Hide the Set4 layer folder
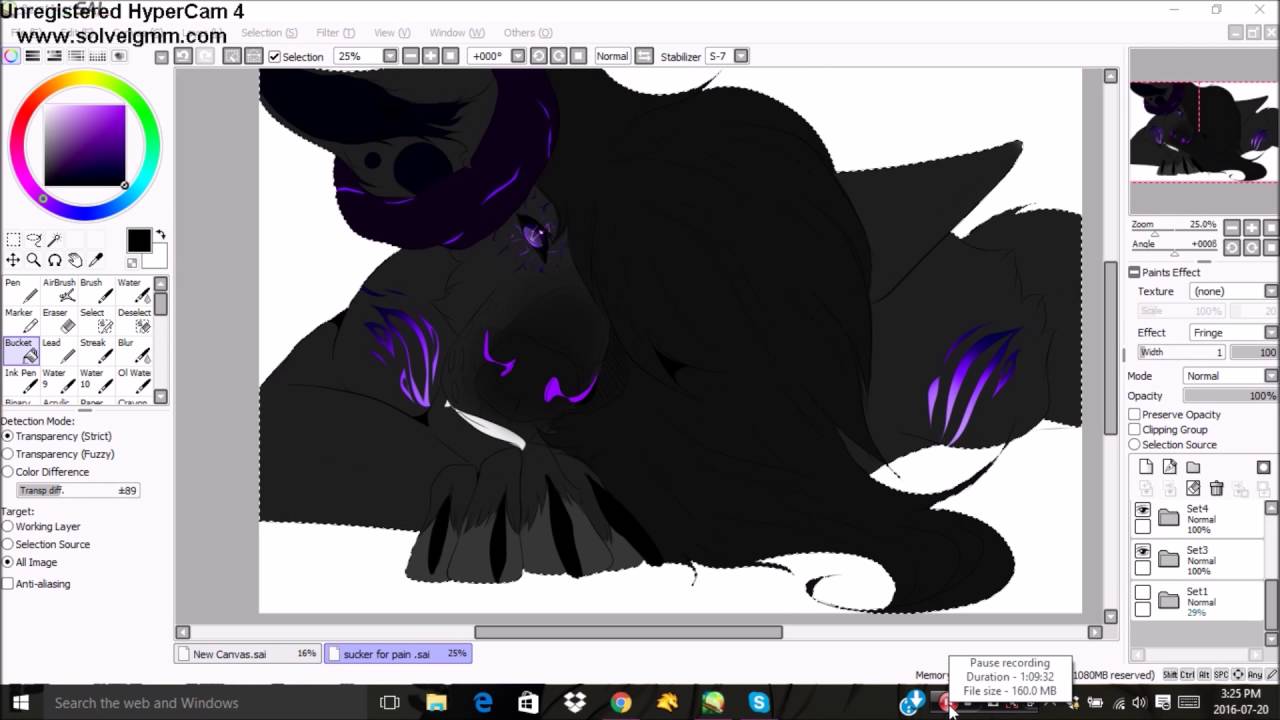 pos(1143,510)
